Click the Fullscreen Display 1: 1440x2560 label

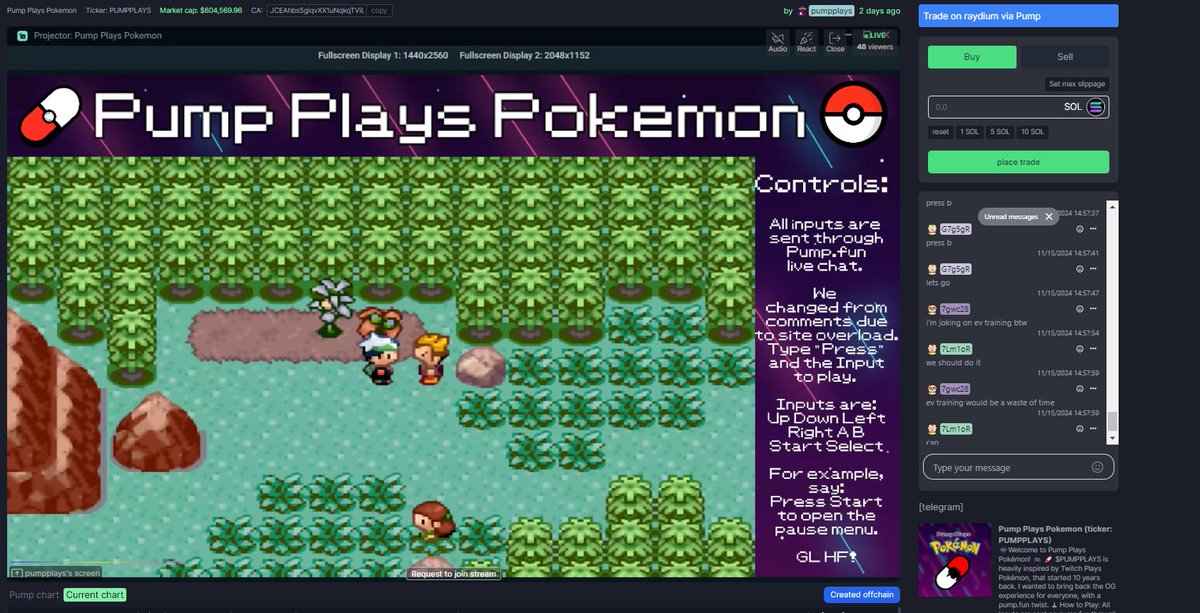[384, 55]
